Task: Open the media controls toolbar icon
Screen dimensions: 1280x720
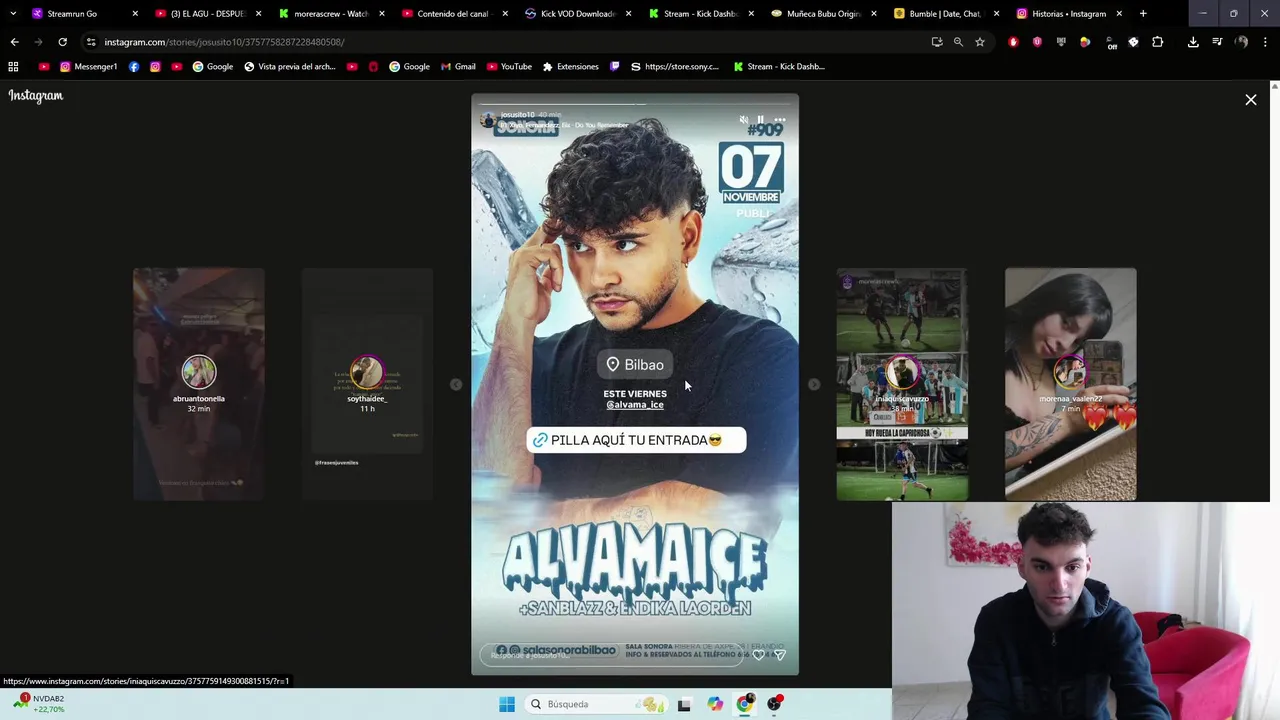Action: point(1217,42)
